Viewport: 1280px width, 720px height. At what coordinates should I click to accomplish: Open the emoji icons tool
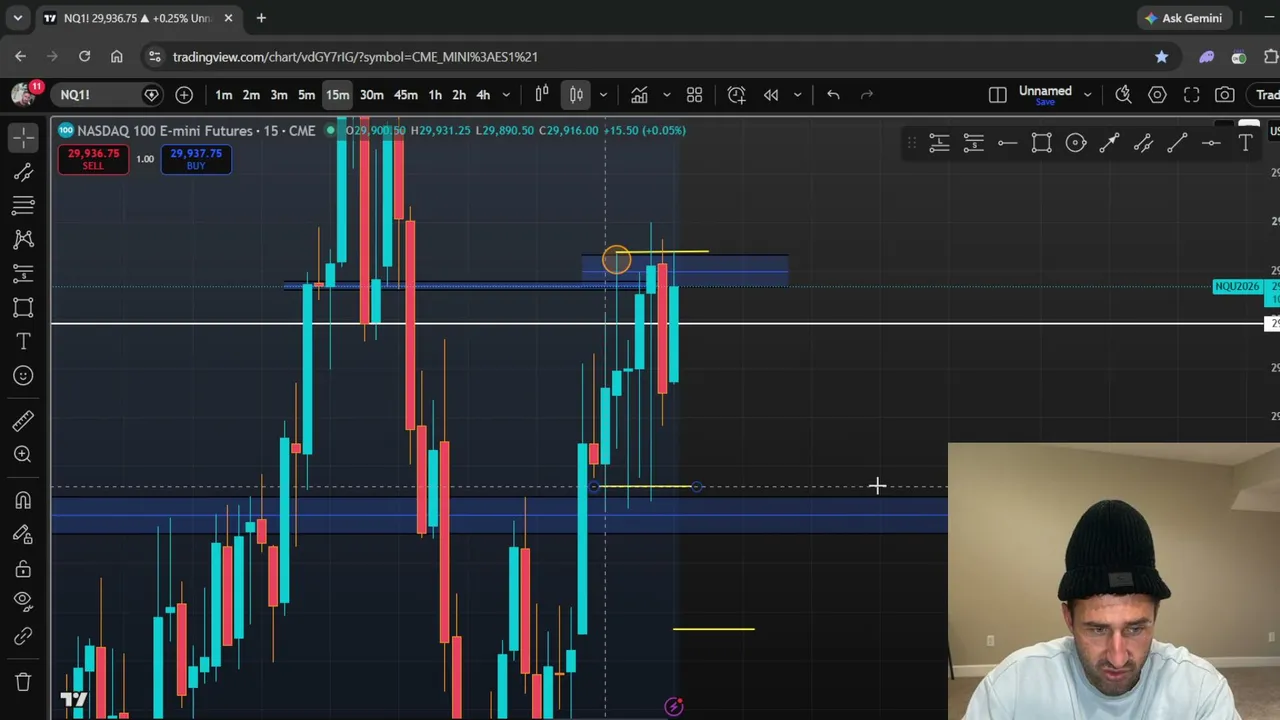point(23,375)
